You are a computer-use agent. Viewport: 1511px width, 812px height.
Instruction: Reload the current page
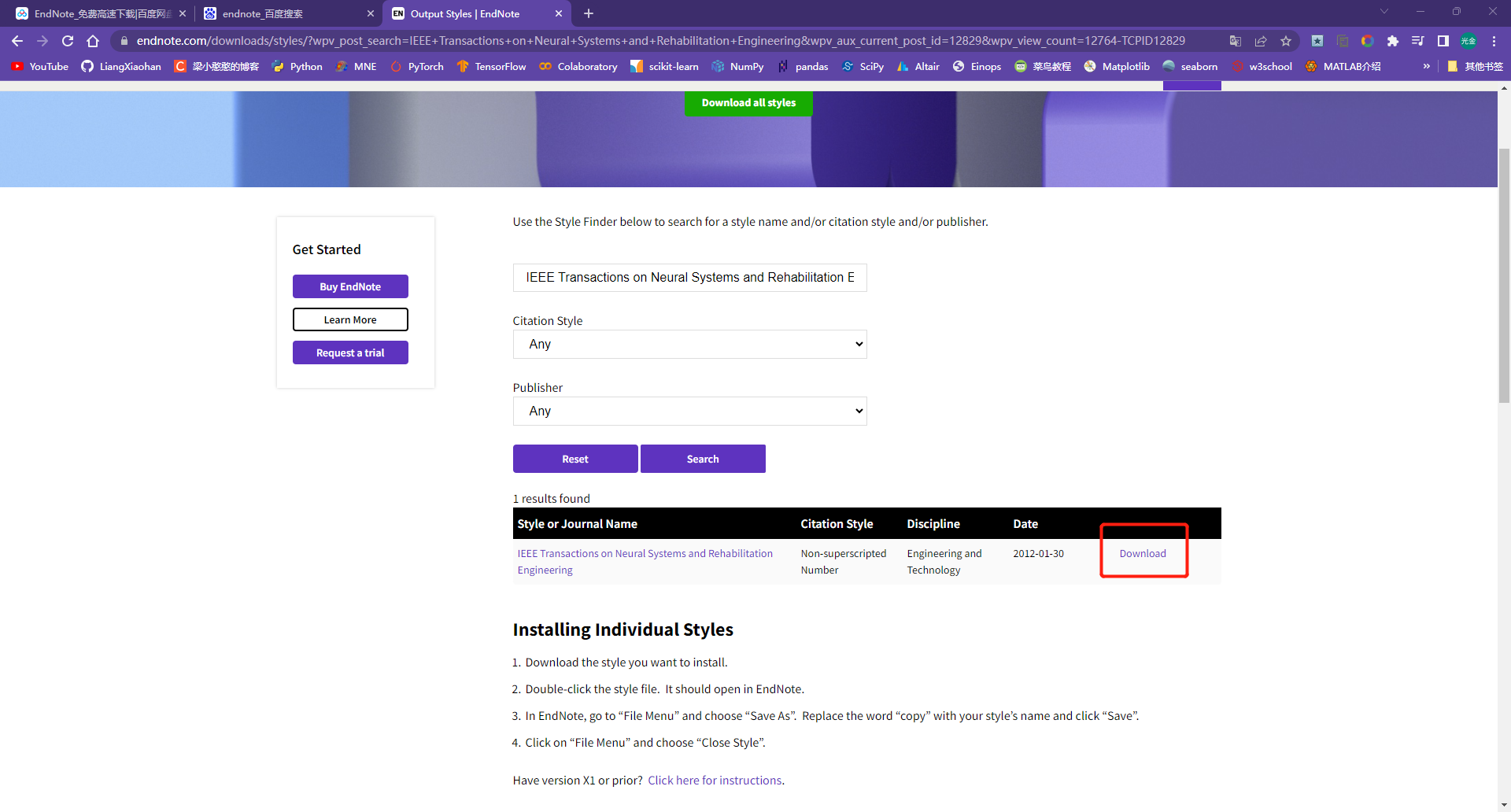pyautogui.click(x=68, y=41)
